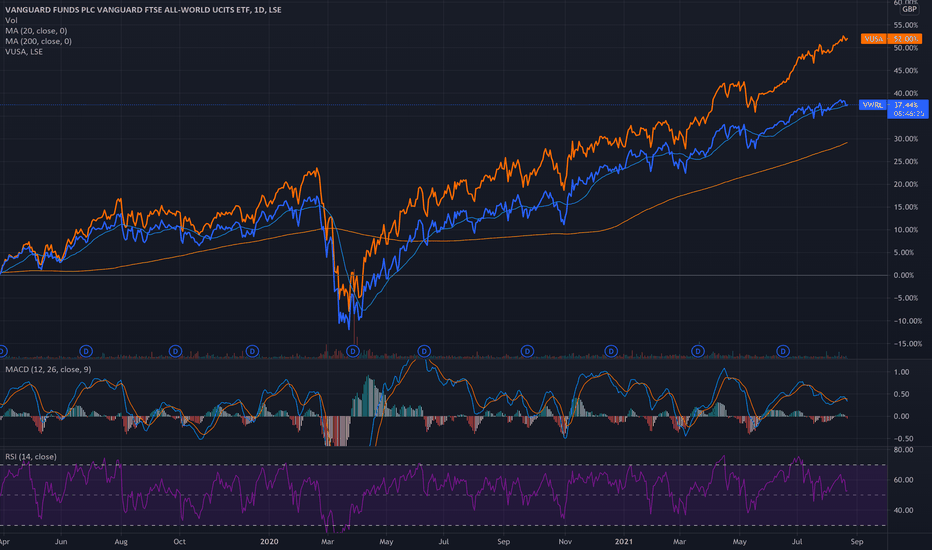Viewport: 932px width, 550px height.
Task: Select the MA (200, close, 0) legend
Action: tap(39, 41)
